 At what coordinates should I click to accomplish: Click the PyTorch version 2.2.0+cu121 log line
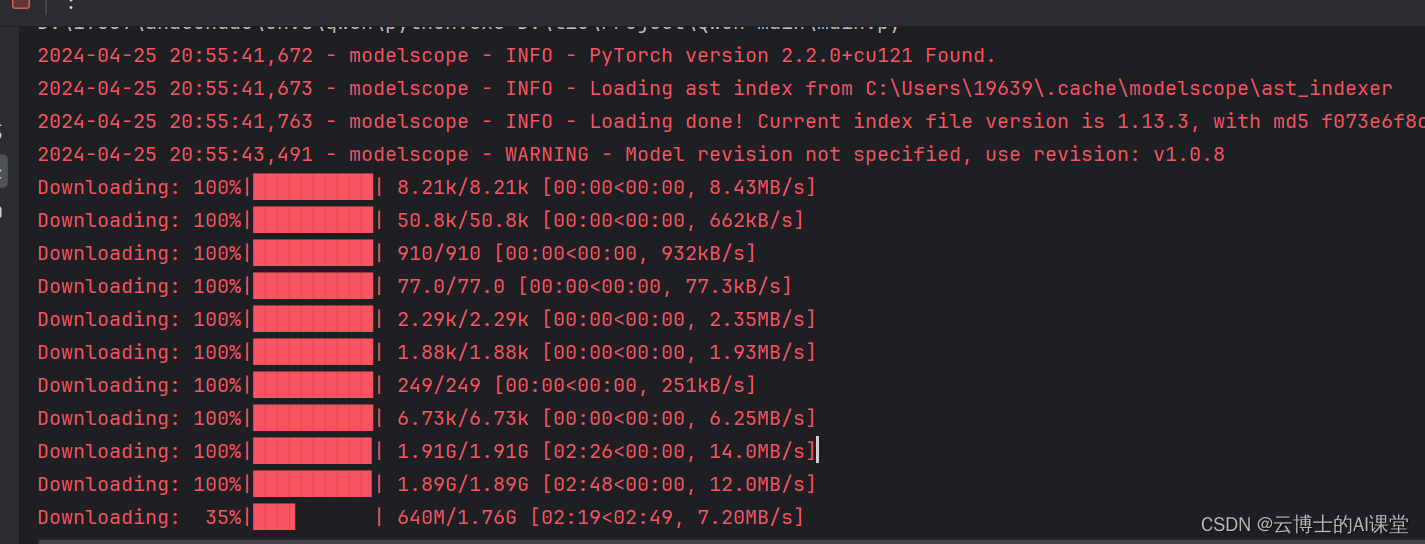click(x=517, y=56)
